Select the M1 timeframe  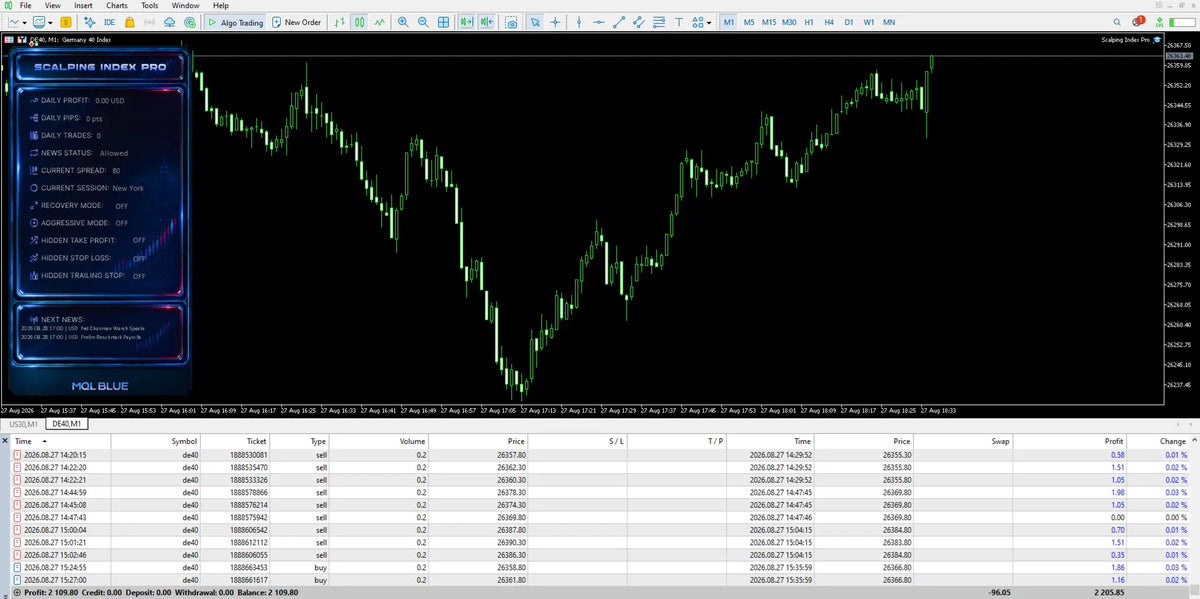[729, 22]
